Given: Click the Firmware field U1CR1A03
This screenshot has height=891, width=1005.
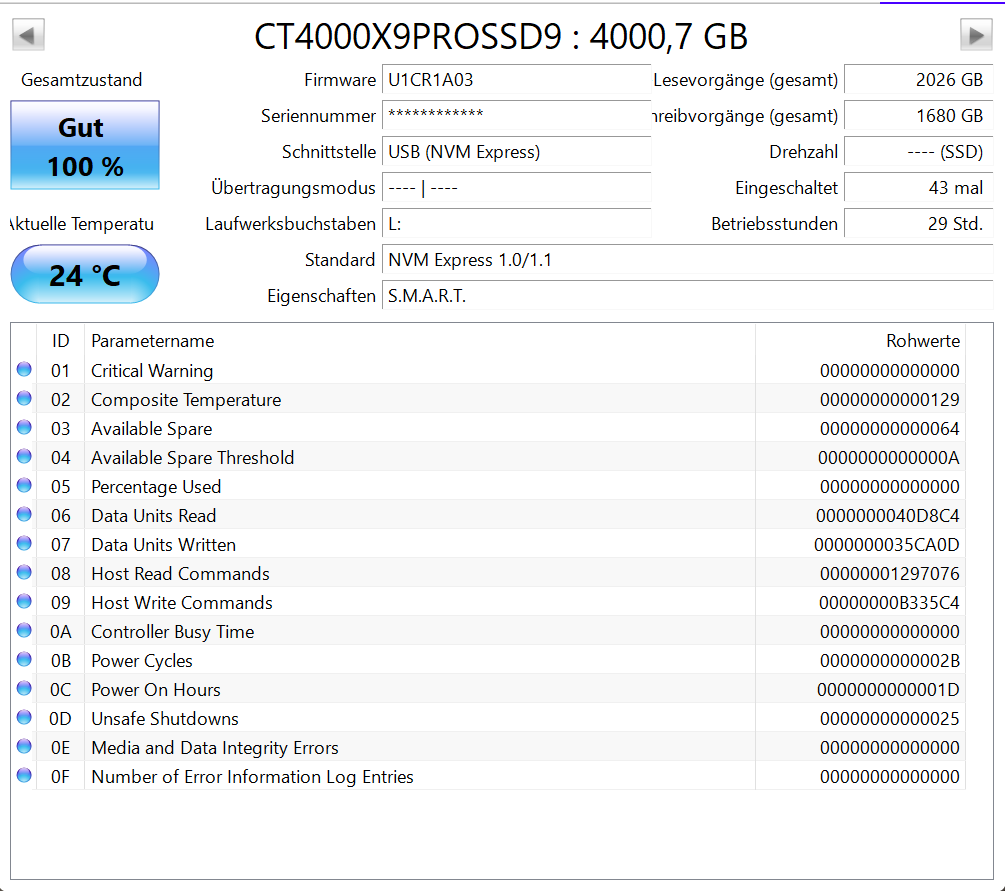Looking at the screenshot, I should pos(517,80).
